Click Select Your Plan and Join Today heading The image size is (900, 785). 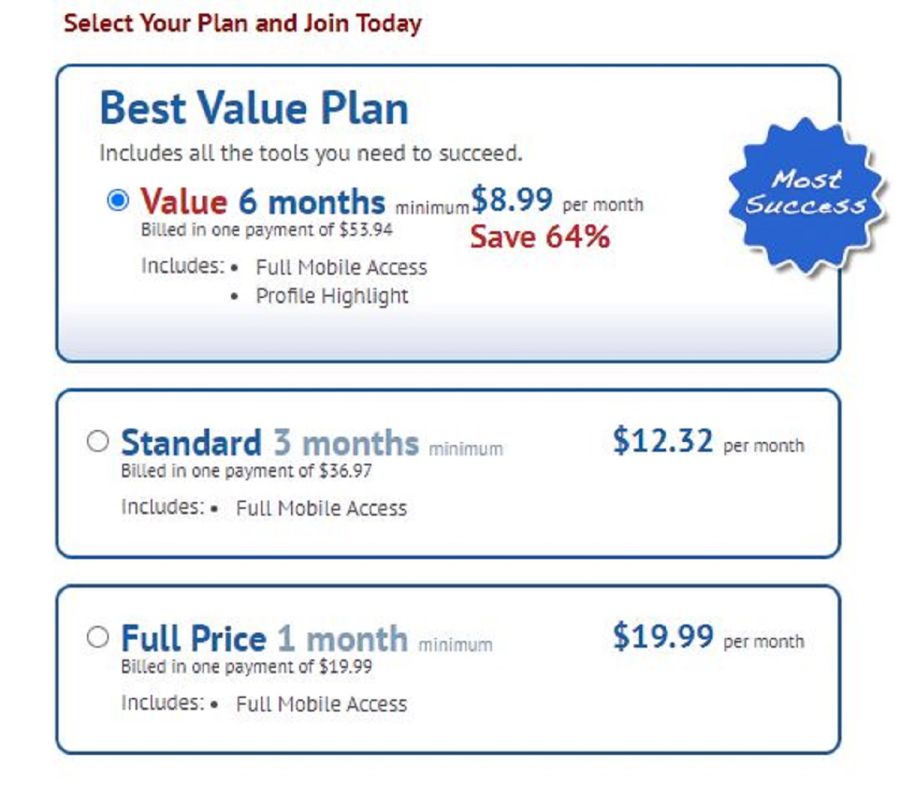(242, 24)
